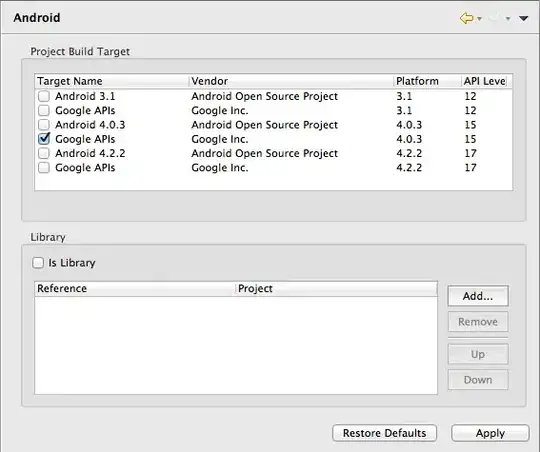The height and width of the screenshot is (452, 540).
Task: Check the Android 3.1 target checkbox
Action: (44, 96)
